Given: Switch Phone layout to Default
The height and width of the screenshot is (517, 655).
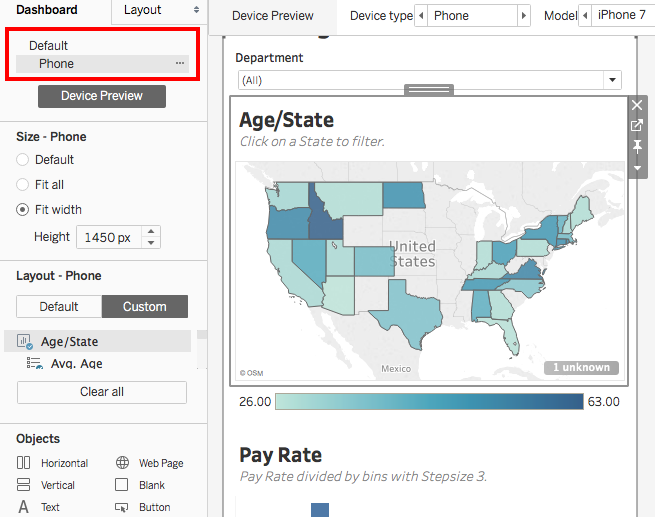Looking at the screenshot, I should [59, 307].
